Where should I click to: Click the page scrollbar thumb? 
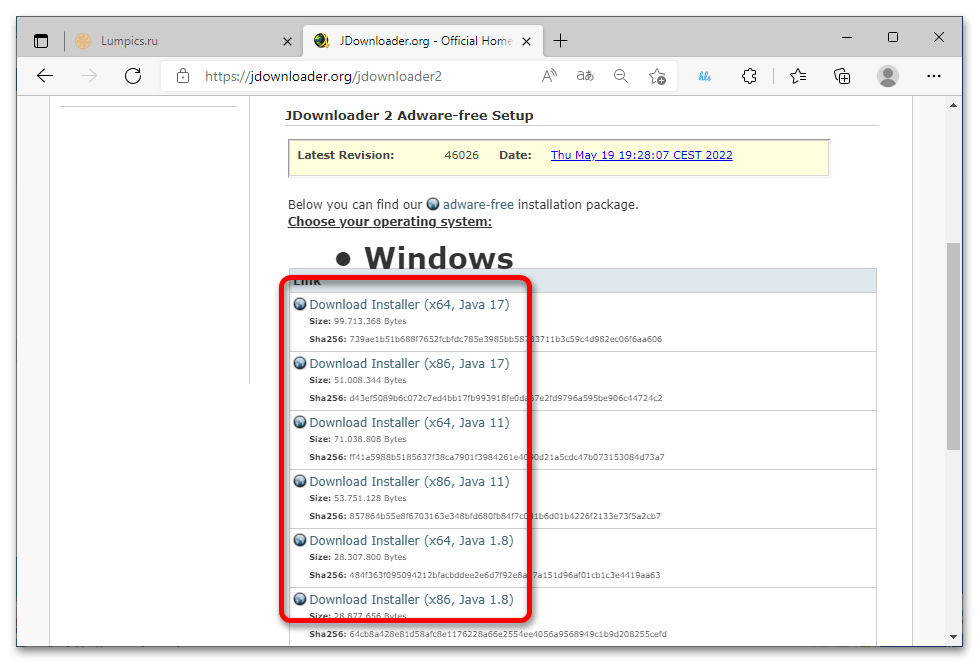coord(953,346)
